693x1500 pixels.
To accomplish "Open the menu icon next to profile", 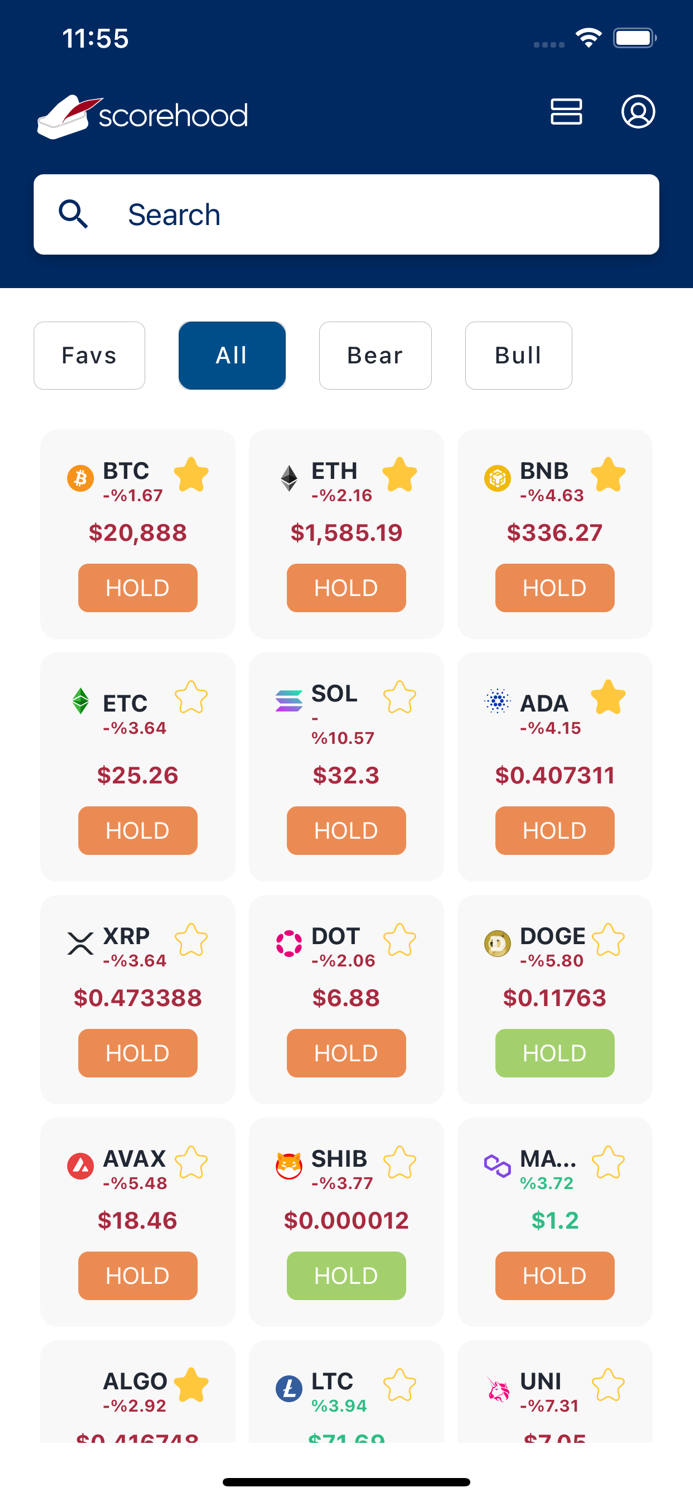I will [x=566, y=112].
